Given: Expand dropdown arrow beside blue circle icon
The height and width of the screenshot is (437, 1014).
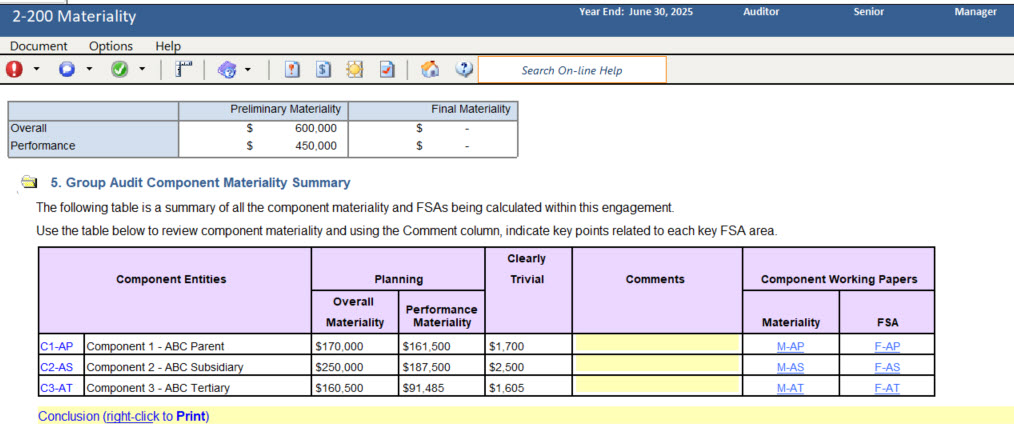Looking at the screenshot, I should pyautogui.click(x=89, y=70).
